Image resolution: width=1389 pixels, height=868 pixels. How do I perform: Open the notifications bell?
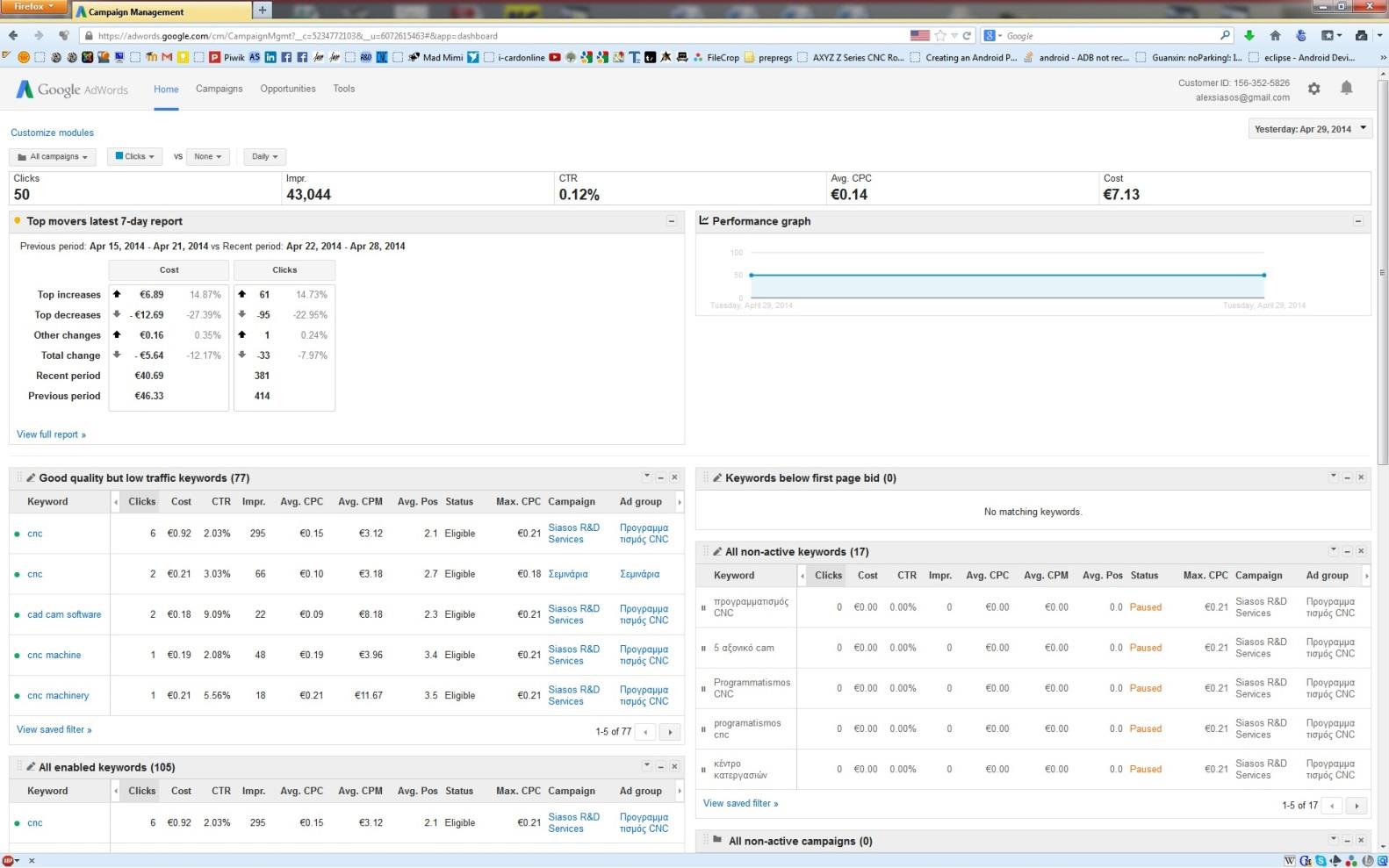(1346, 88)
